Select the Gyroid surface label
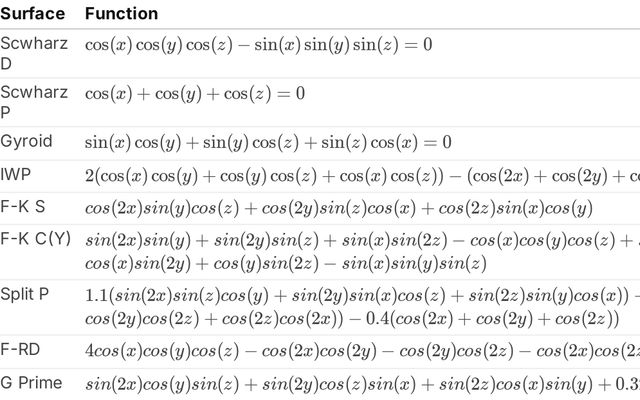Viewport: 640px width, 400px height. (27, 141)
